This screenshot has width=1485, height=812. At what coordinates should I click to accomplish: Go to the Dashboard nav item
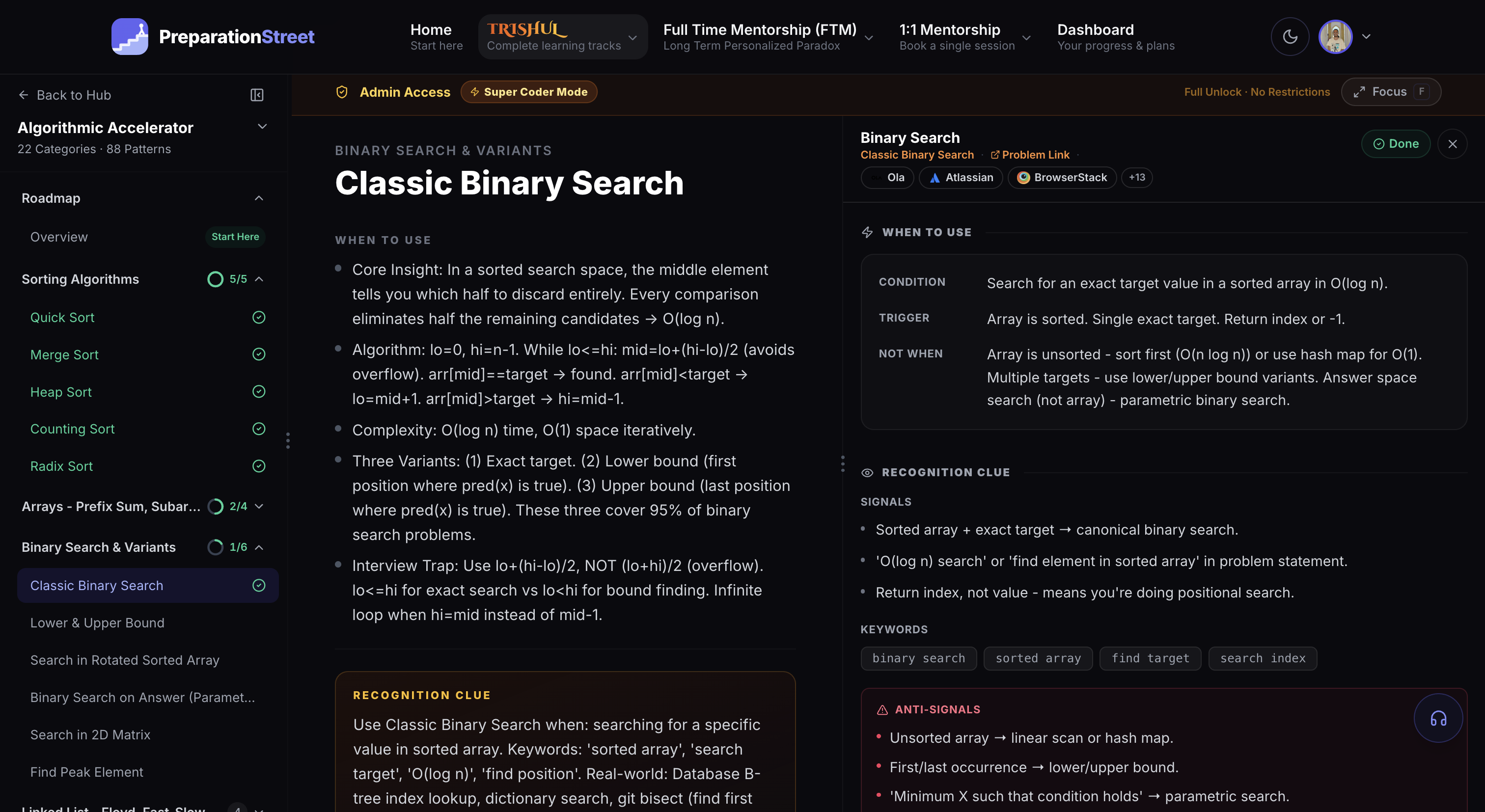[x=1116, y=36]
